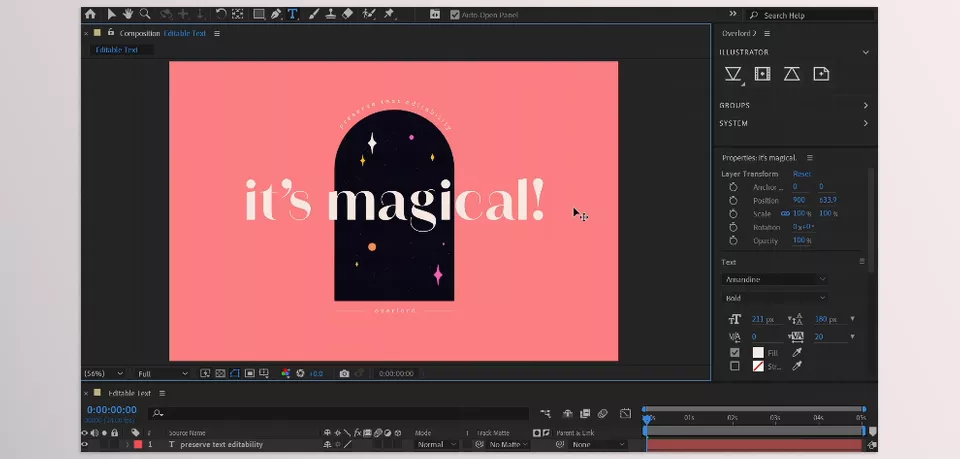Select the Hand tool

128,13
